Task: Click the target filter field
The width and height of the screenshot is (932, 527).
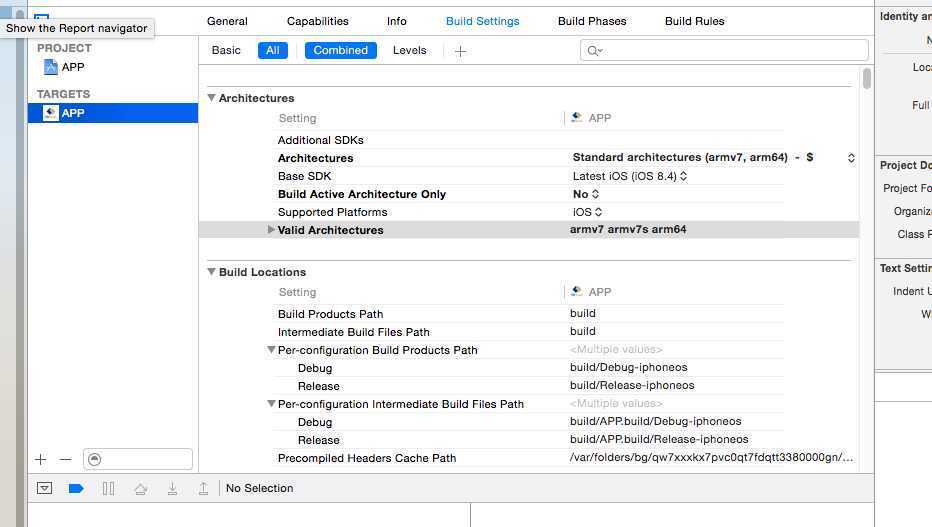Action: point(138,459)
